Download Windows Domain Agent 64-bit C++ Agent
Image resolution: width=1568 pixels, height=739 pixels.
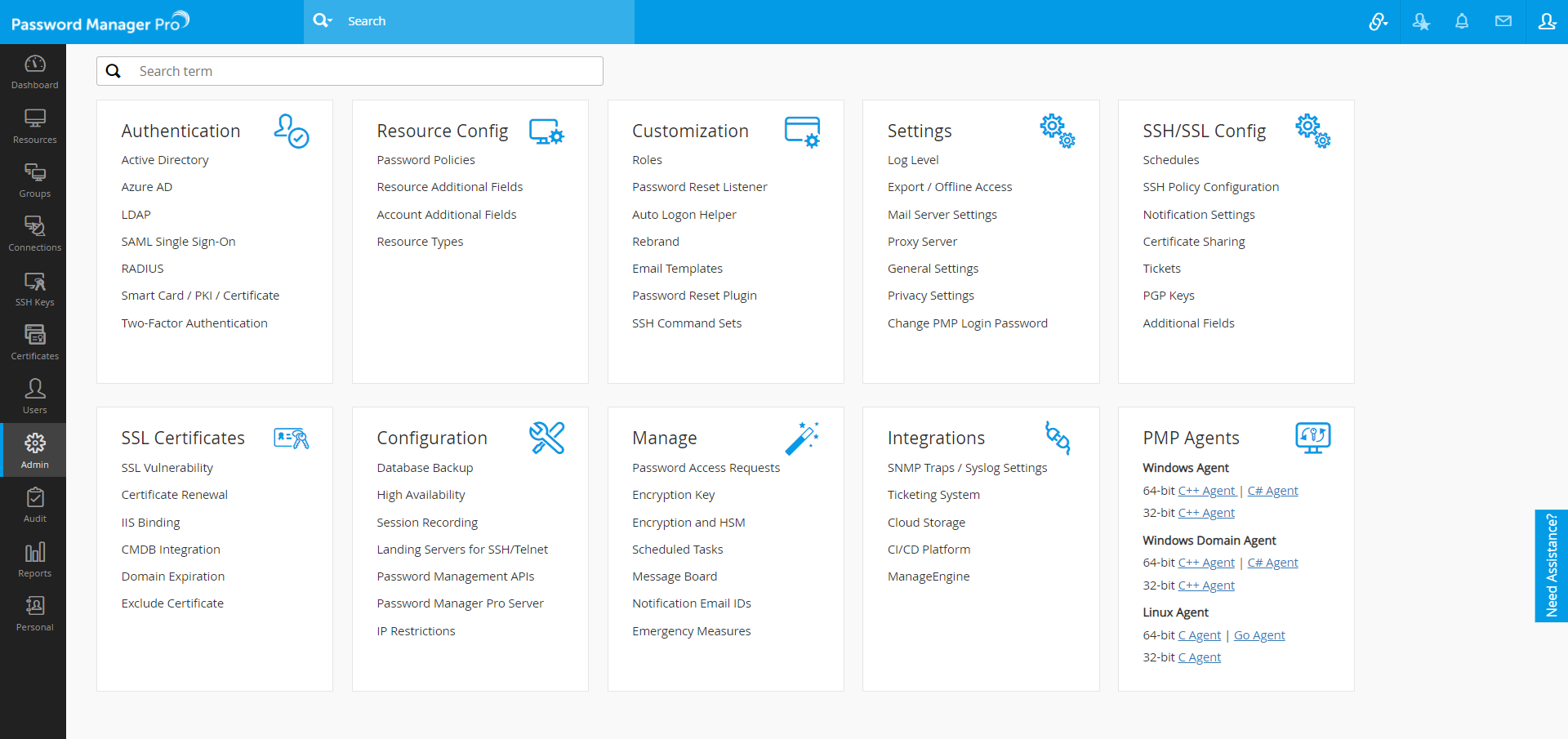click(1206, 563)
